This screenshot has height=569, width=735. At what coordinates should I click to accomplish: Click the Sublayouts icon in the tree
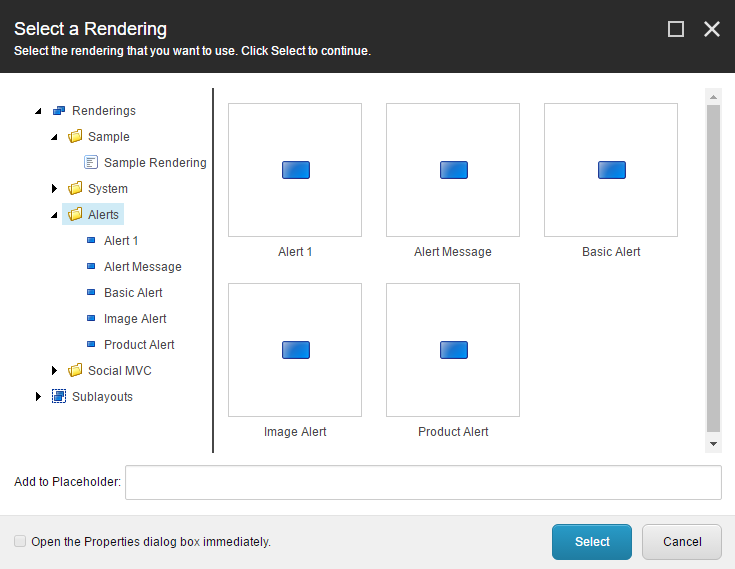[x=59, y=397]
